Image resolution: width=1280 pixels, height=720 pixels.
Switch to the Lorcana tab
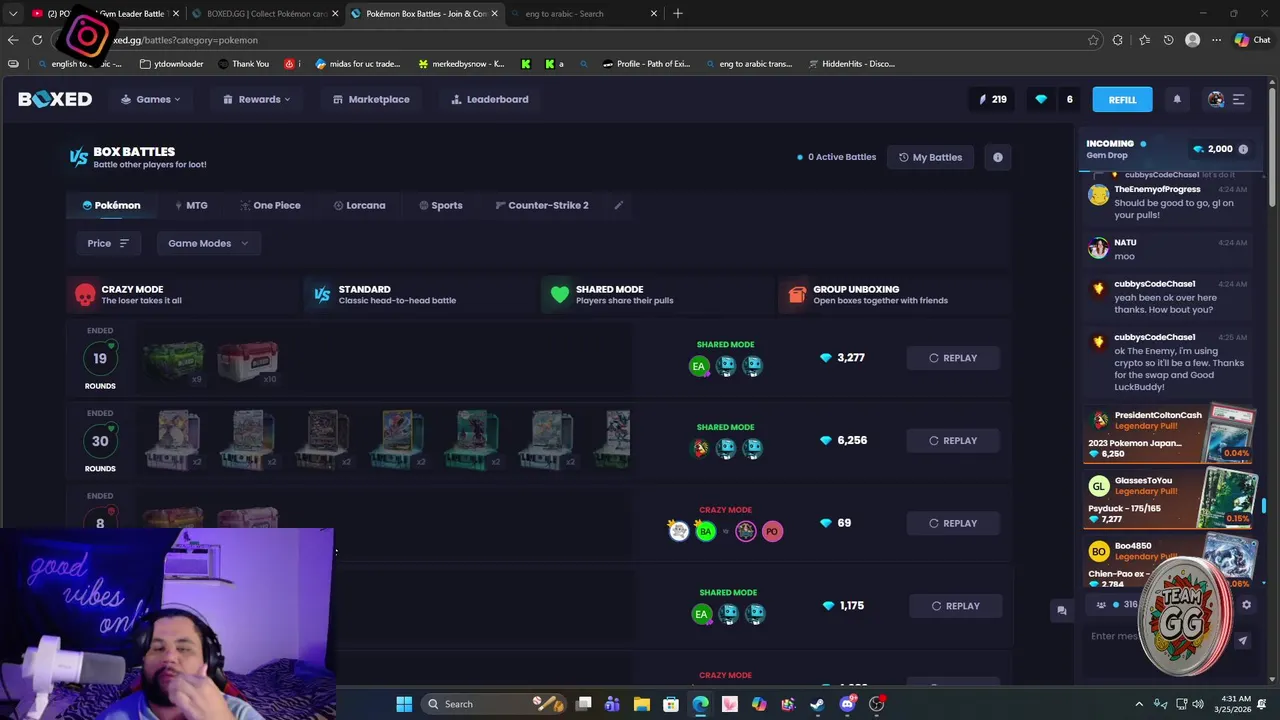359,205
